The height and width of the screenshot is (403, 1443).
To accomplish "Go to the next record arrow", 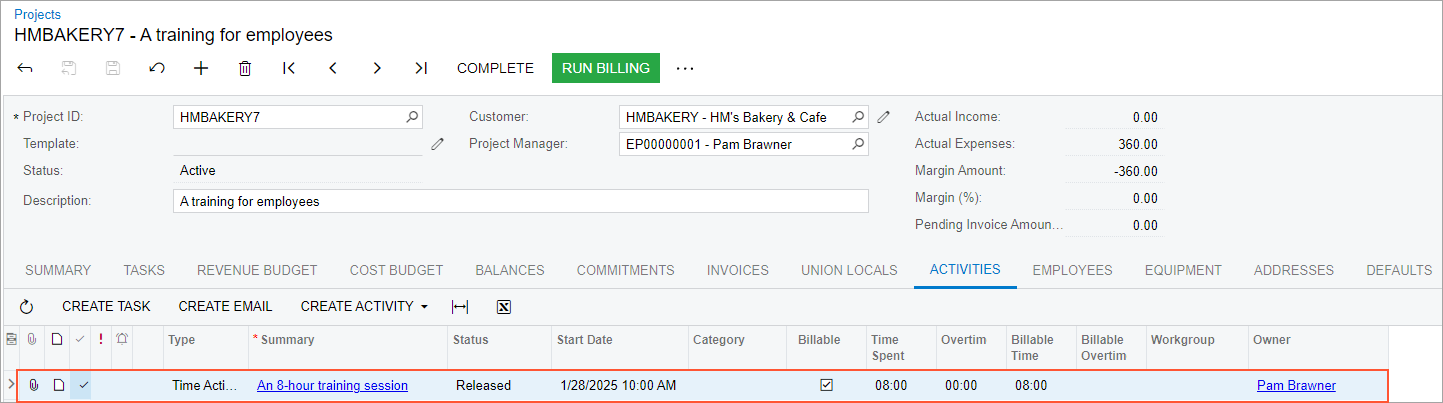I will click(x=377, y=68).
